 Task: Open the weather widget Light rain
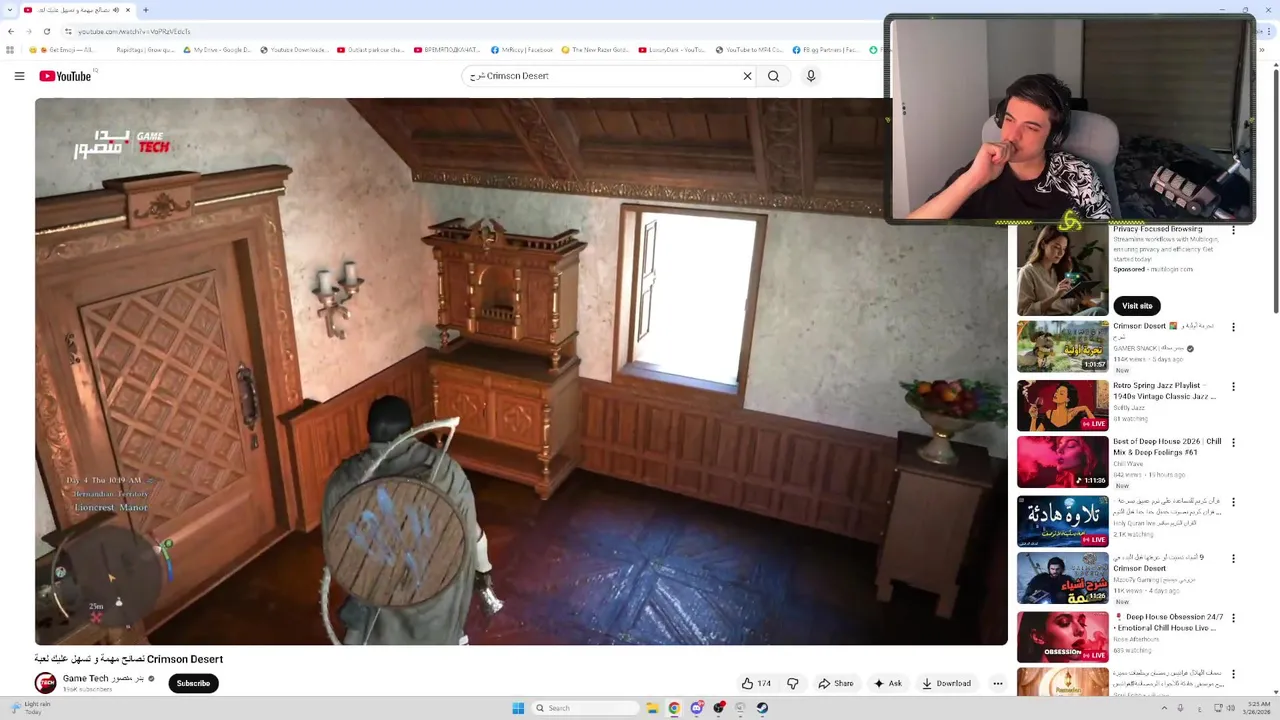point(30,707)
